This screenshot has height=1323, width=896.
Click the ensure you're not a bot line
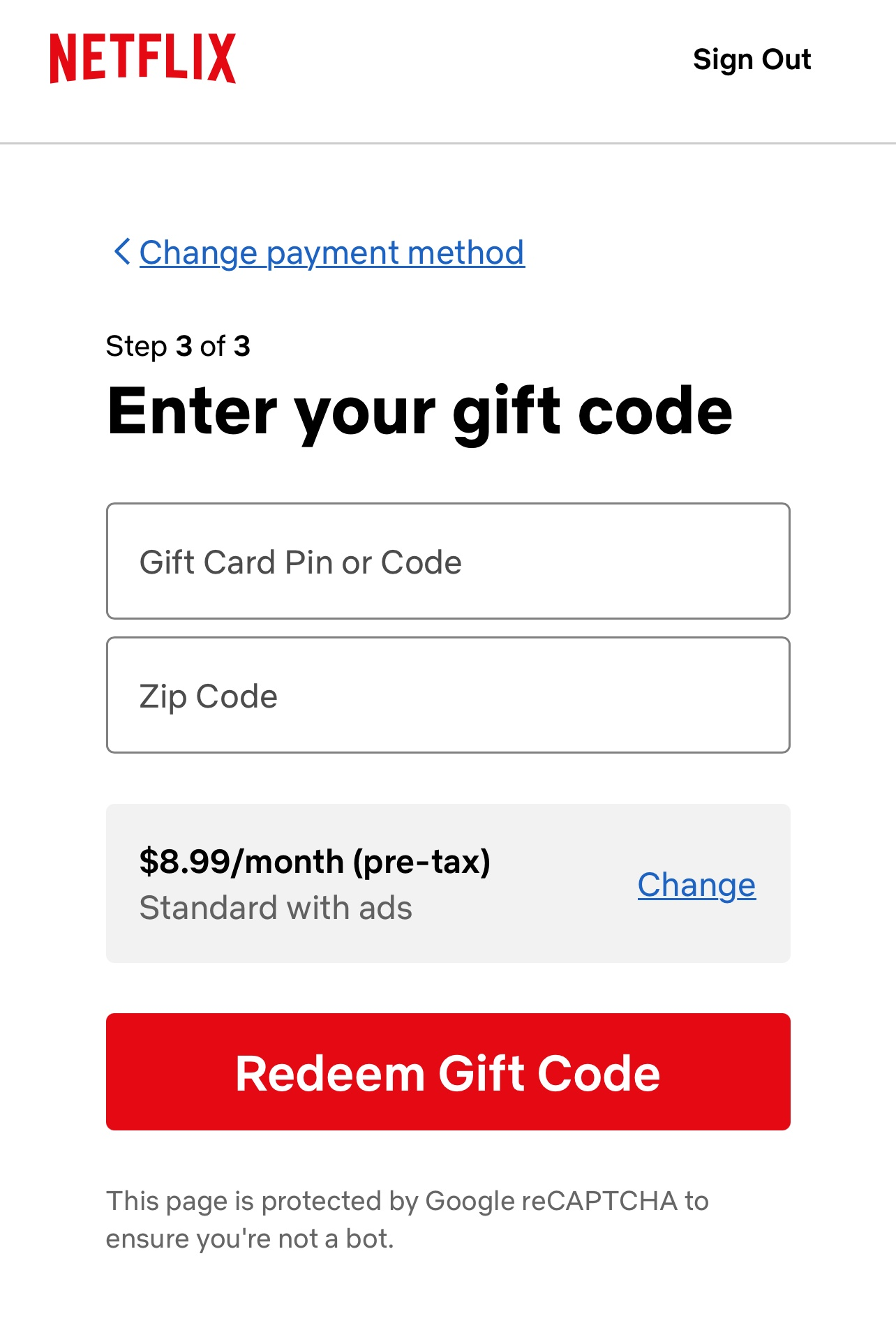tap(250, 1239)
